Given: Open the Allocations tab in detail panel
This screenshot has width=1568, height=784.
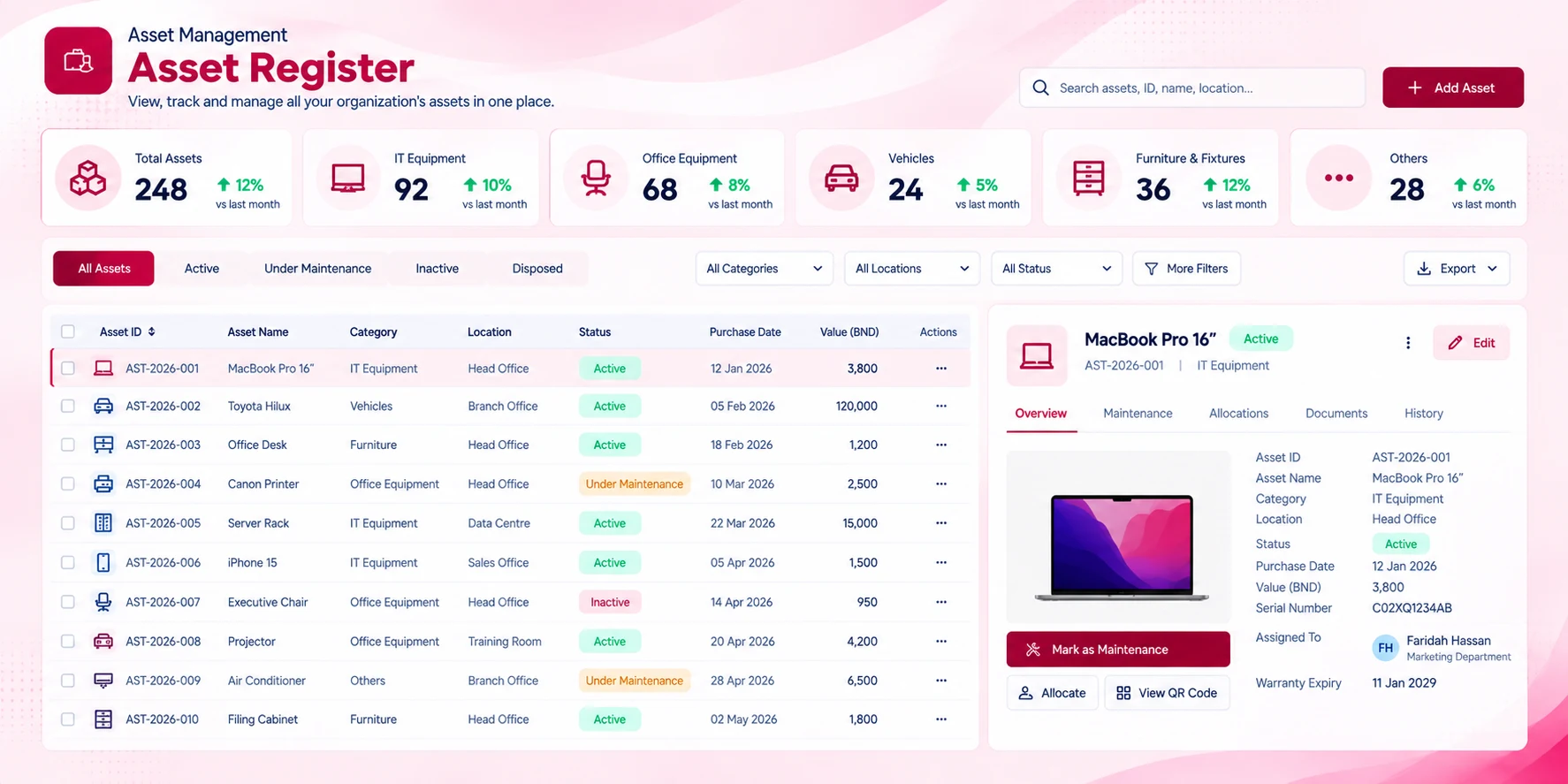Looking at the screenshot, I should [x=1238, y=414].
